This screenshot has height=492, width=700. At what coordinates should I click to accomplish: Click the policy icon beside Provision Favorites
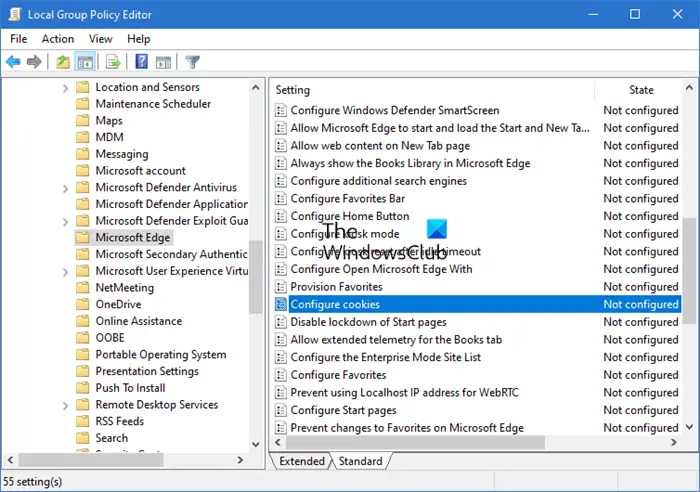[x=280, y=287]
